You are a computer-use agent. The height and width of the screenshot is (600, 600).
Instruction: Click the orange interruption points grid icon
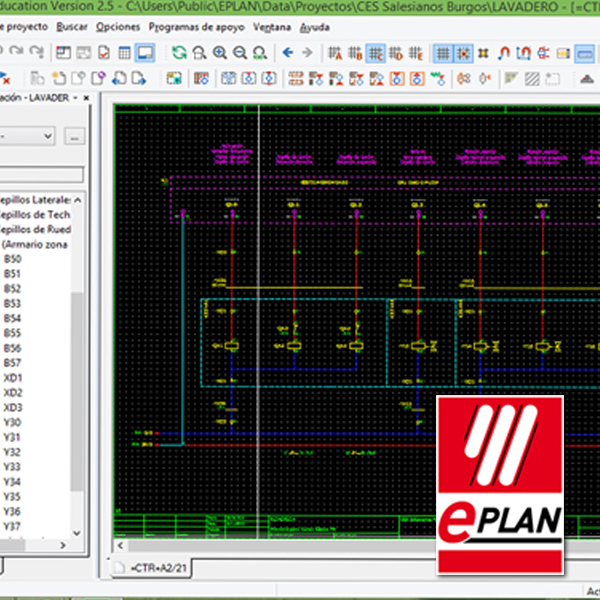coord(295,78)
